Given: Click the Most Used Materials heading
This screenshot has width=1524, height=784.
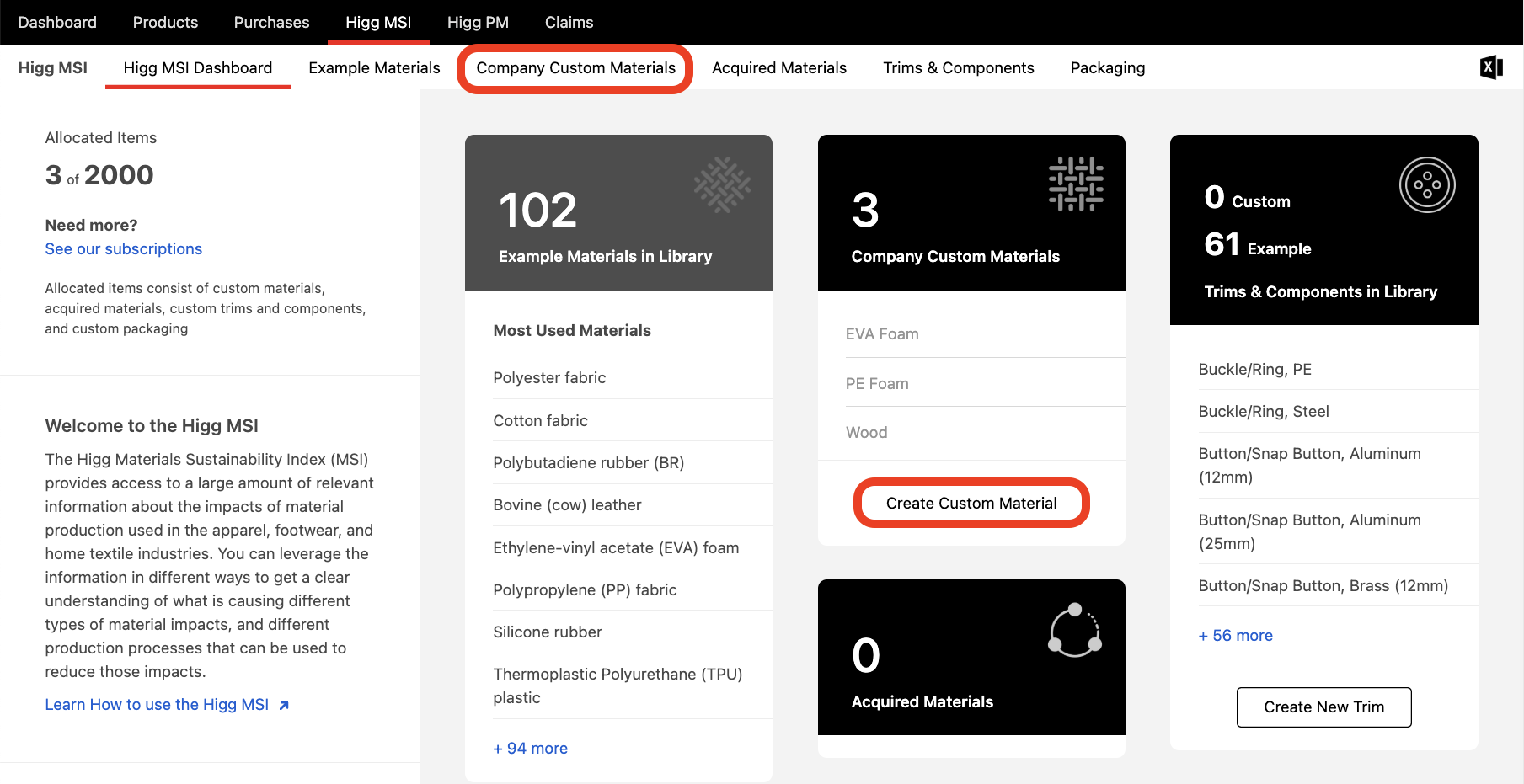Looking at the screenshot, I should point(572,330).
